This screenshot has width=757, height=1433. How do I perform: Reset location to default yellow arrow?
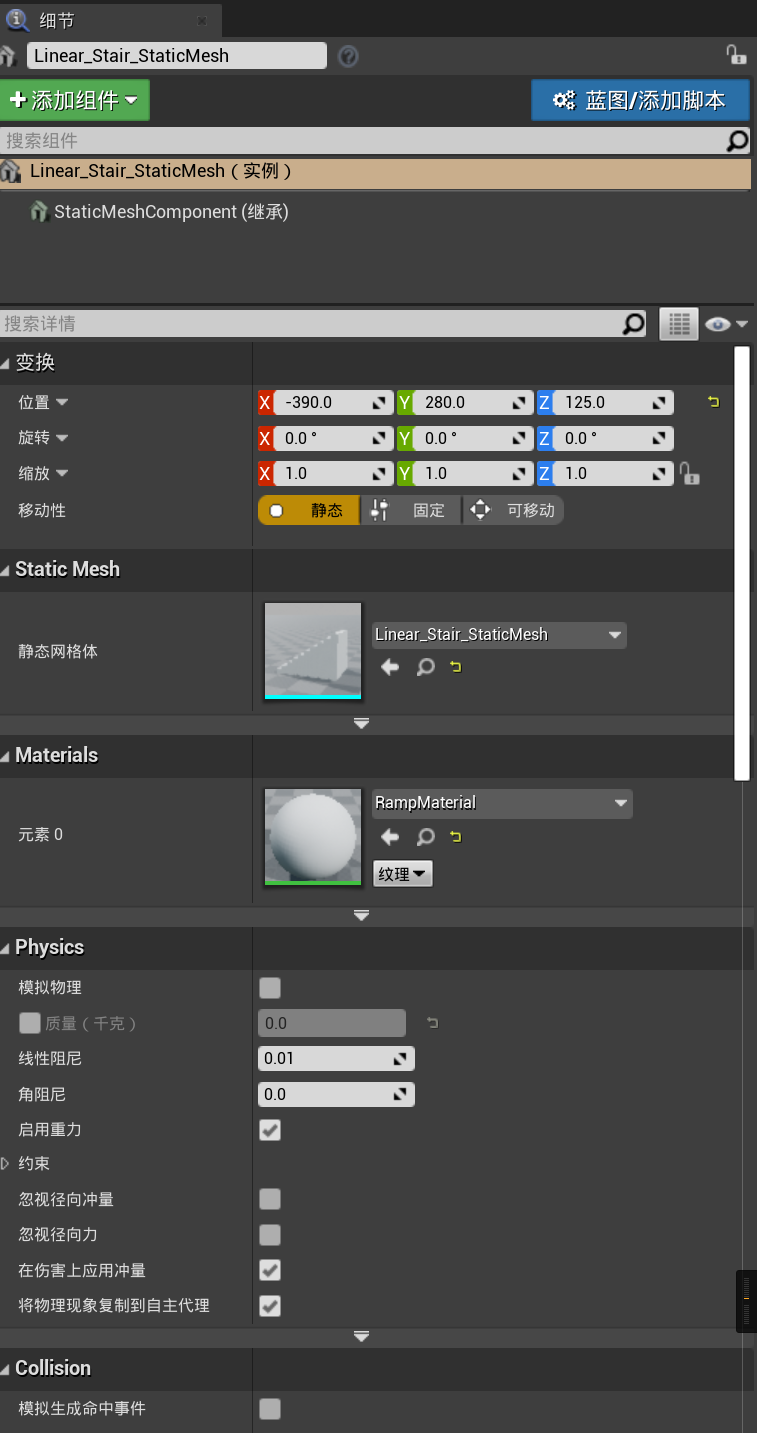tap(713, 402)
